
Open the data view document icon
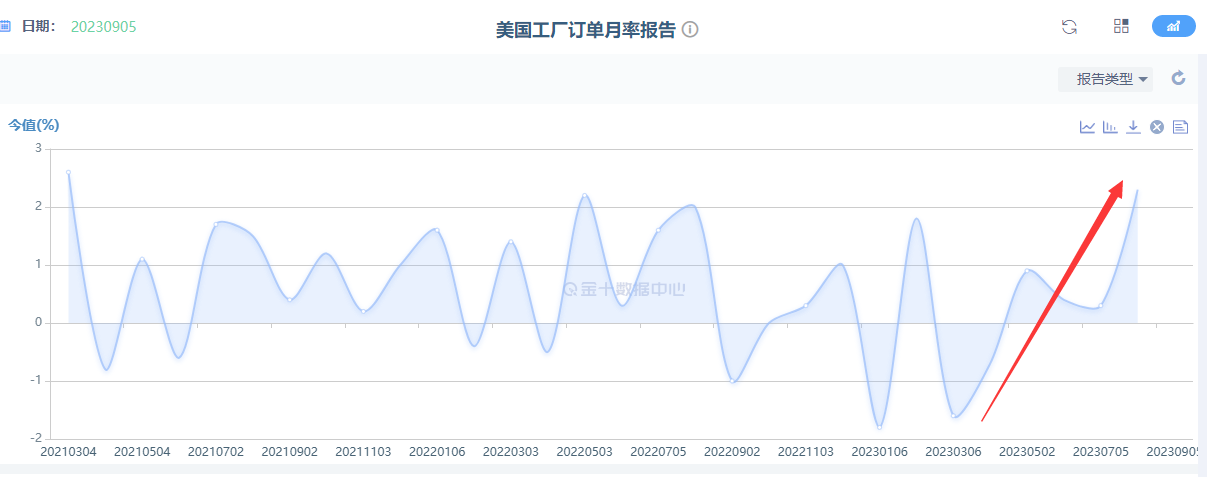click(1180, 127)
